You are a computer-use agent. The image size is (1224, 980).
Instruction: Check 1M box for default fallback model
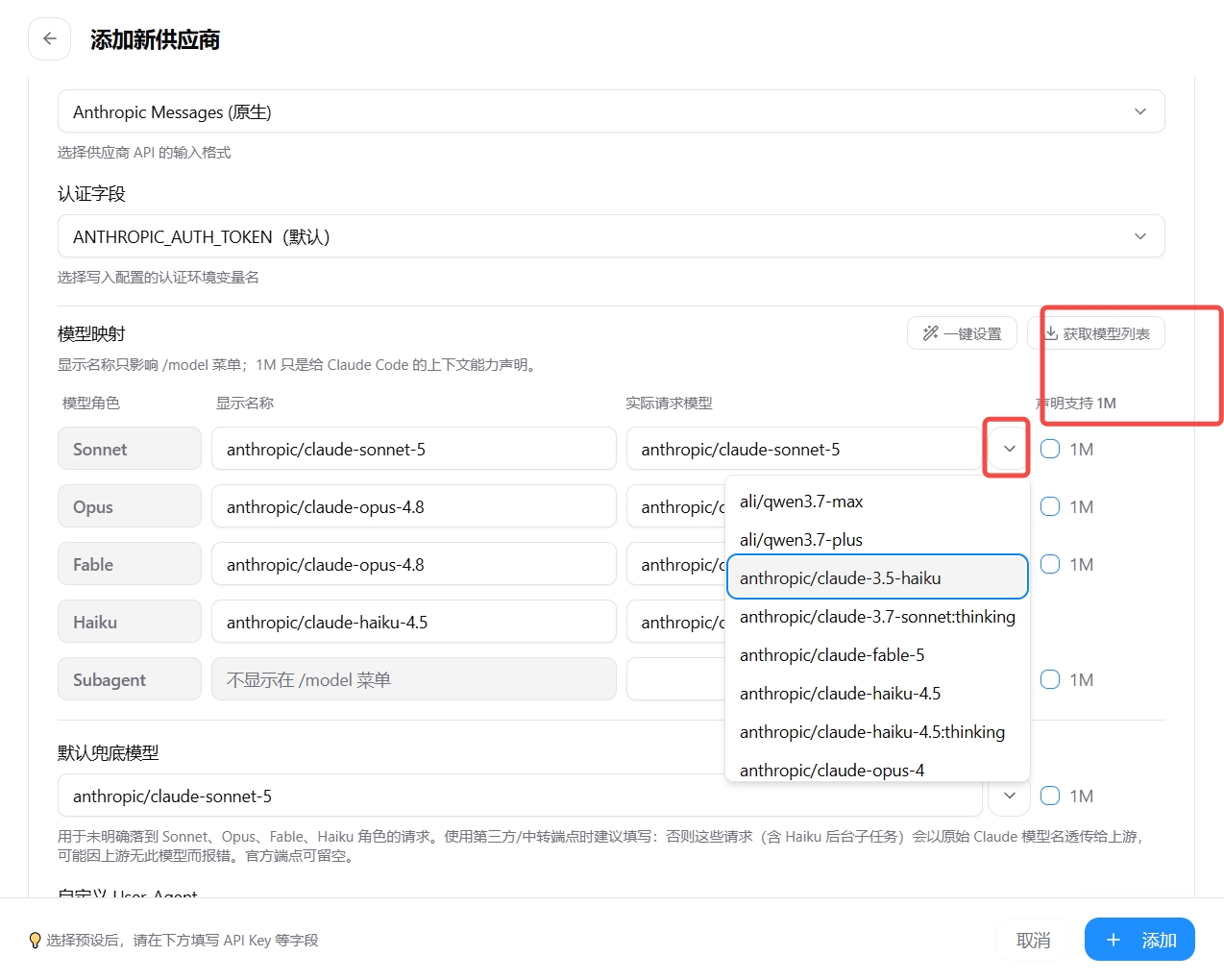click(x=1050, y=796)
